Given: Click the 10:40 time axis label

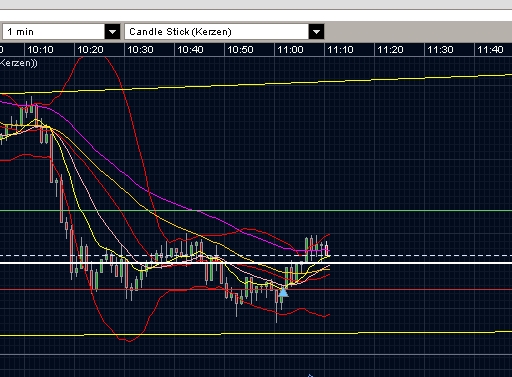Looking at the screenshot, I should click(190, 50).
